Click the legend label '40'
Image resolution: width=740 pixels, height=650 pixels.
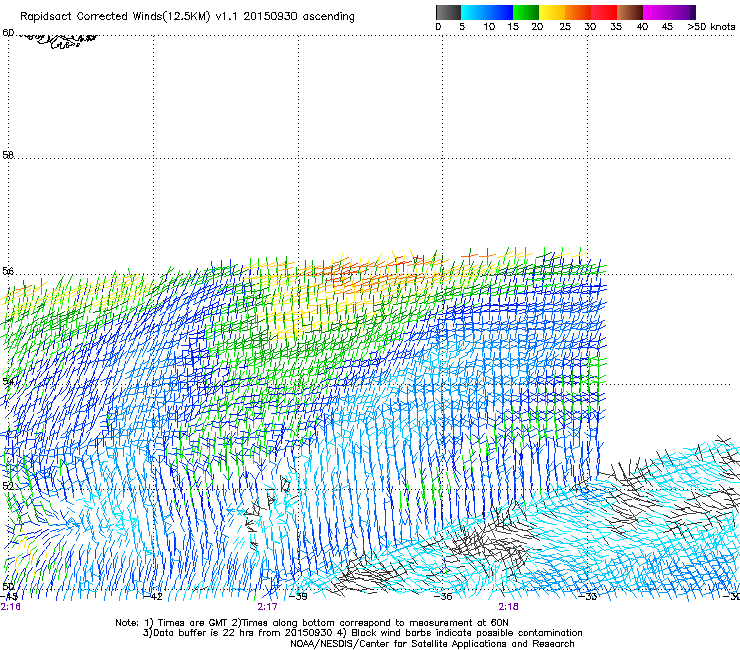coord(642,27)
